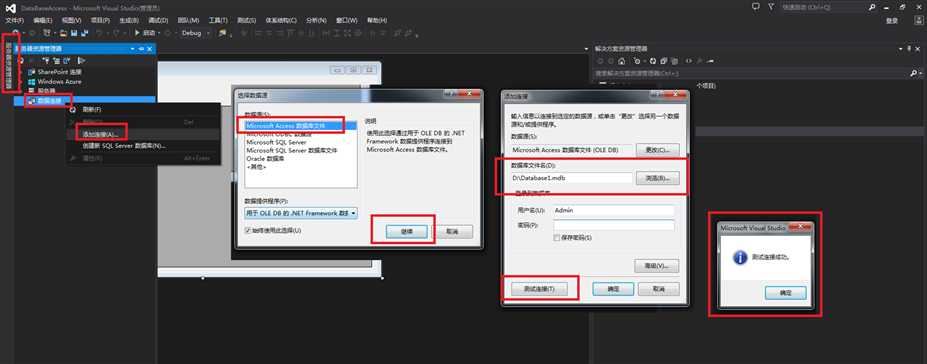Viewport: 927px width, 364px height.
Task: Click the Home icon in Solution Explorer toolbar
Action: (x=621, y=61)
